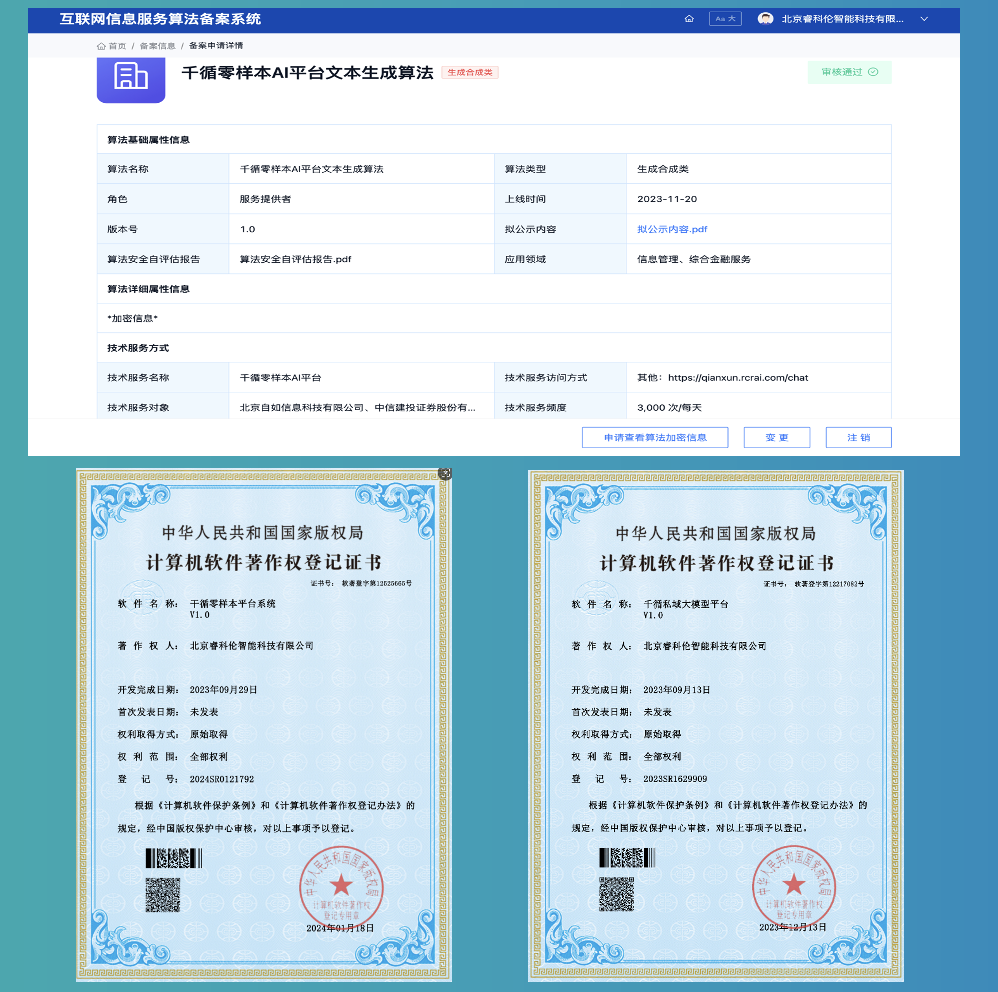Click the red seal on left certificate
Viewport: 998px width, 992px height.
pos(342,888)
